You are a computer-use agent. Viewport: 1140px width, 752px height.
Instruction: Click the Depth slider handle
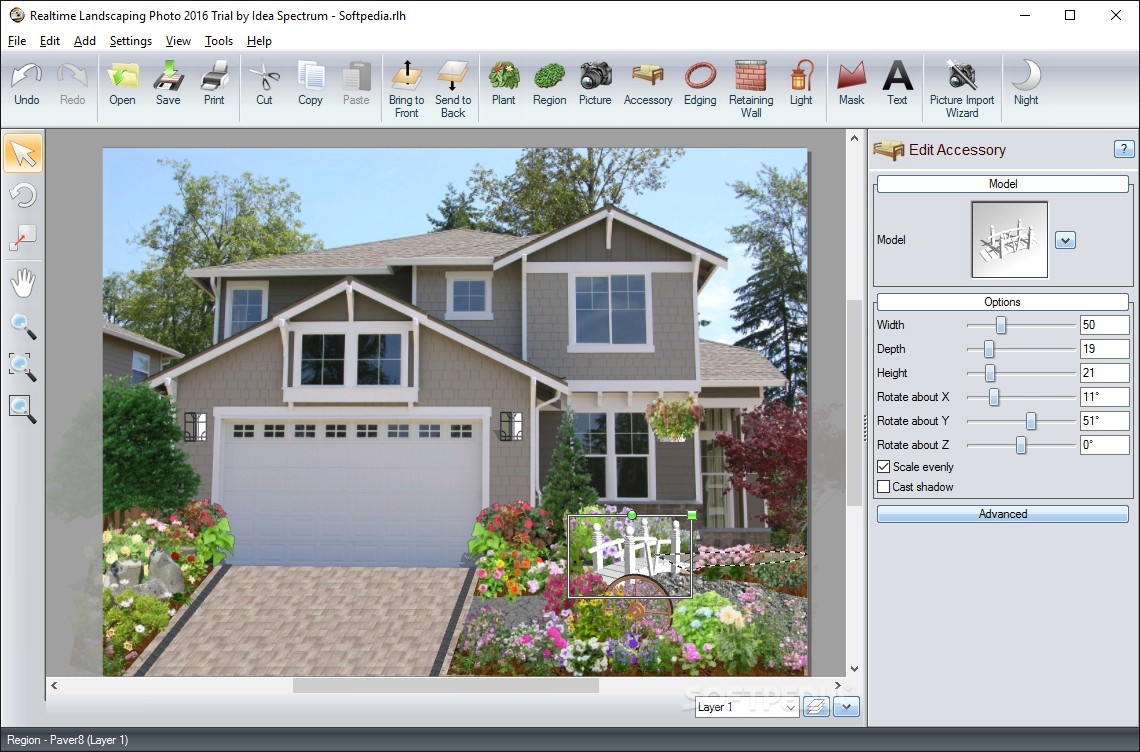(x=989, y=349)
